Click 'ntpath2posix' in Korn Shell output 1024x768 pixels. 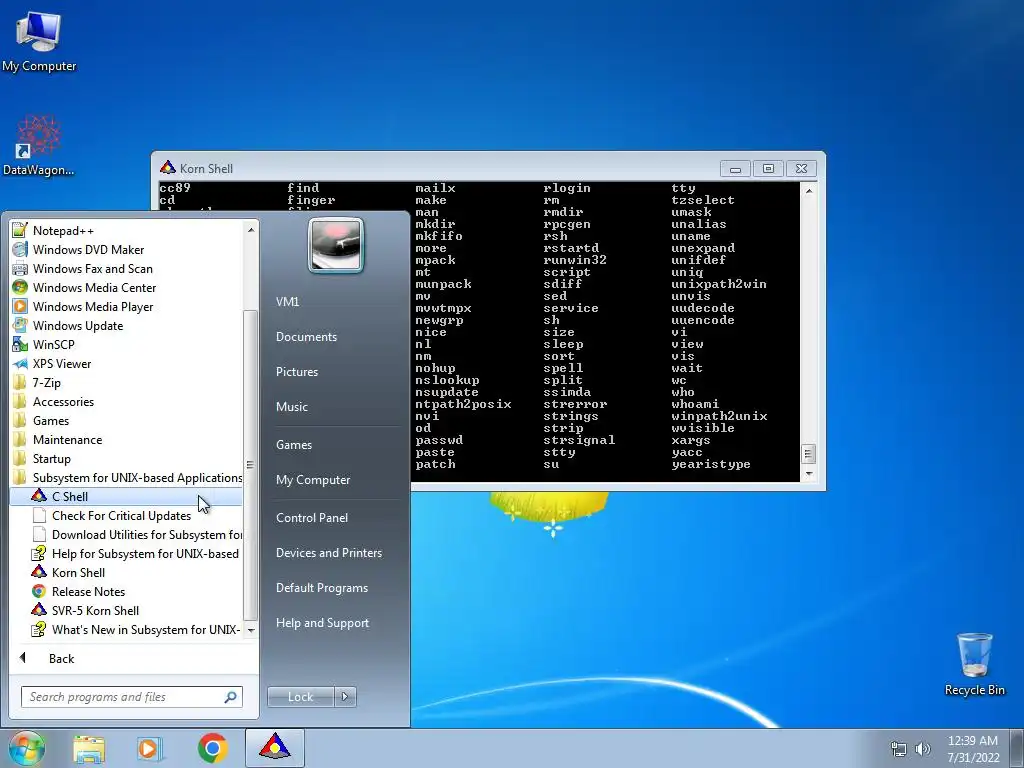pos(463,404)
